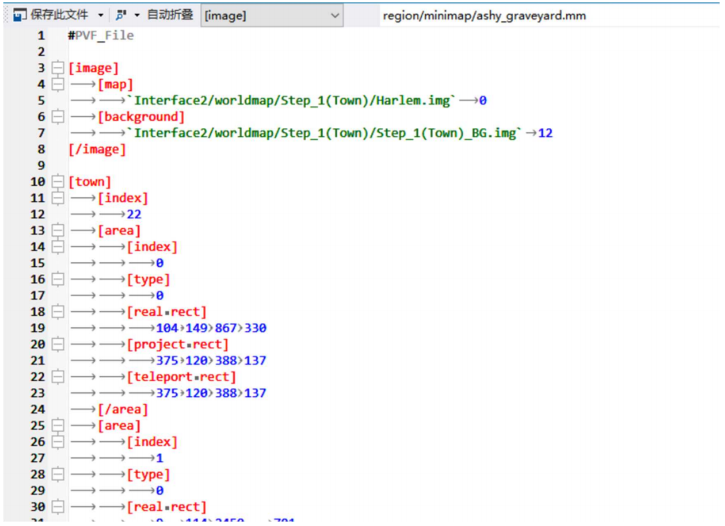Collapse the [town] block on line 10
The image size is (725, 526).
point(57,182)
